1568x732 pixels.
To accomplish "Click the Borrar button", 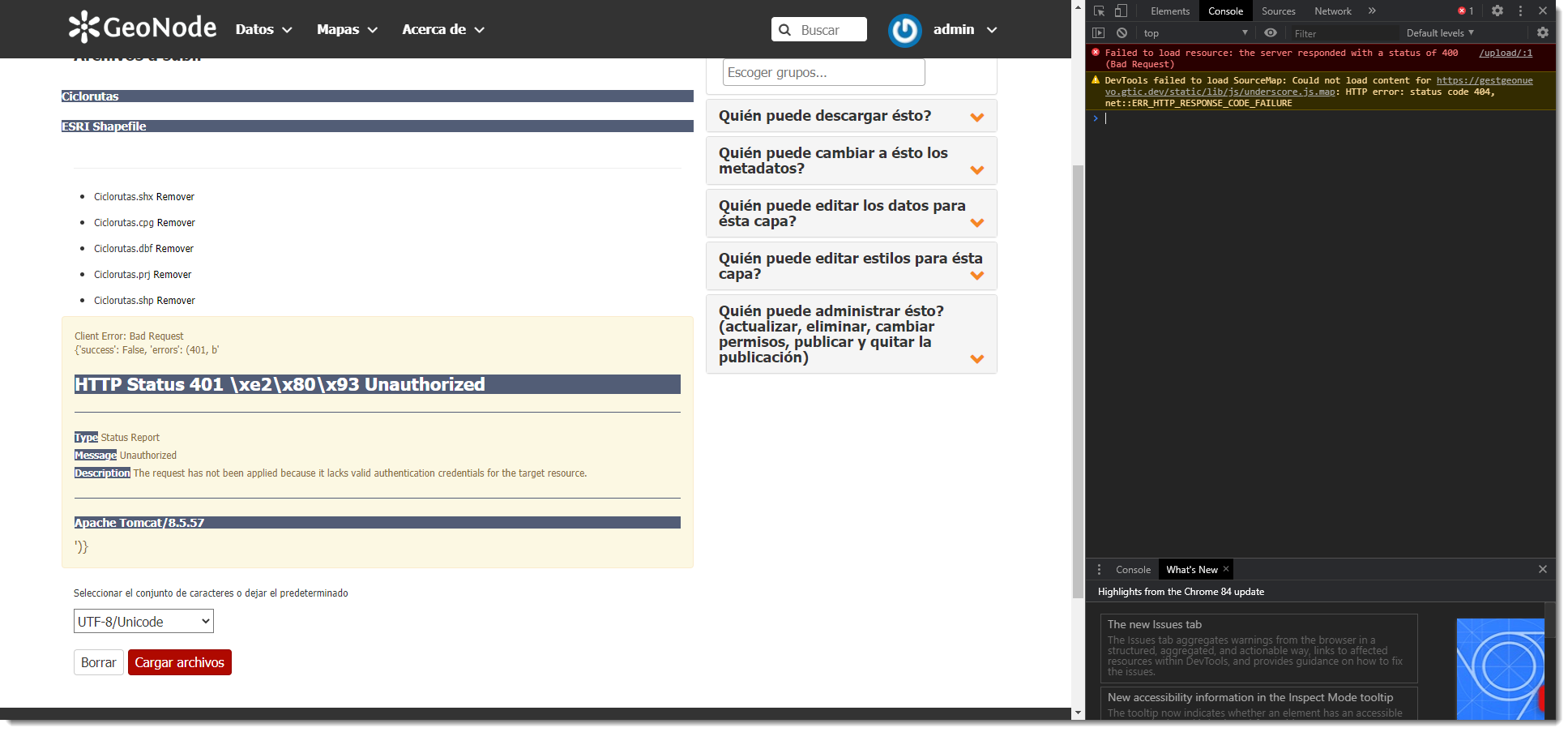I will pyautogui.click(x=99, y=662).
